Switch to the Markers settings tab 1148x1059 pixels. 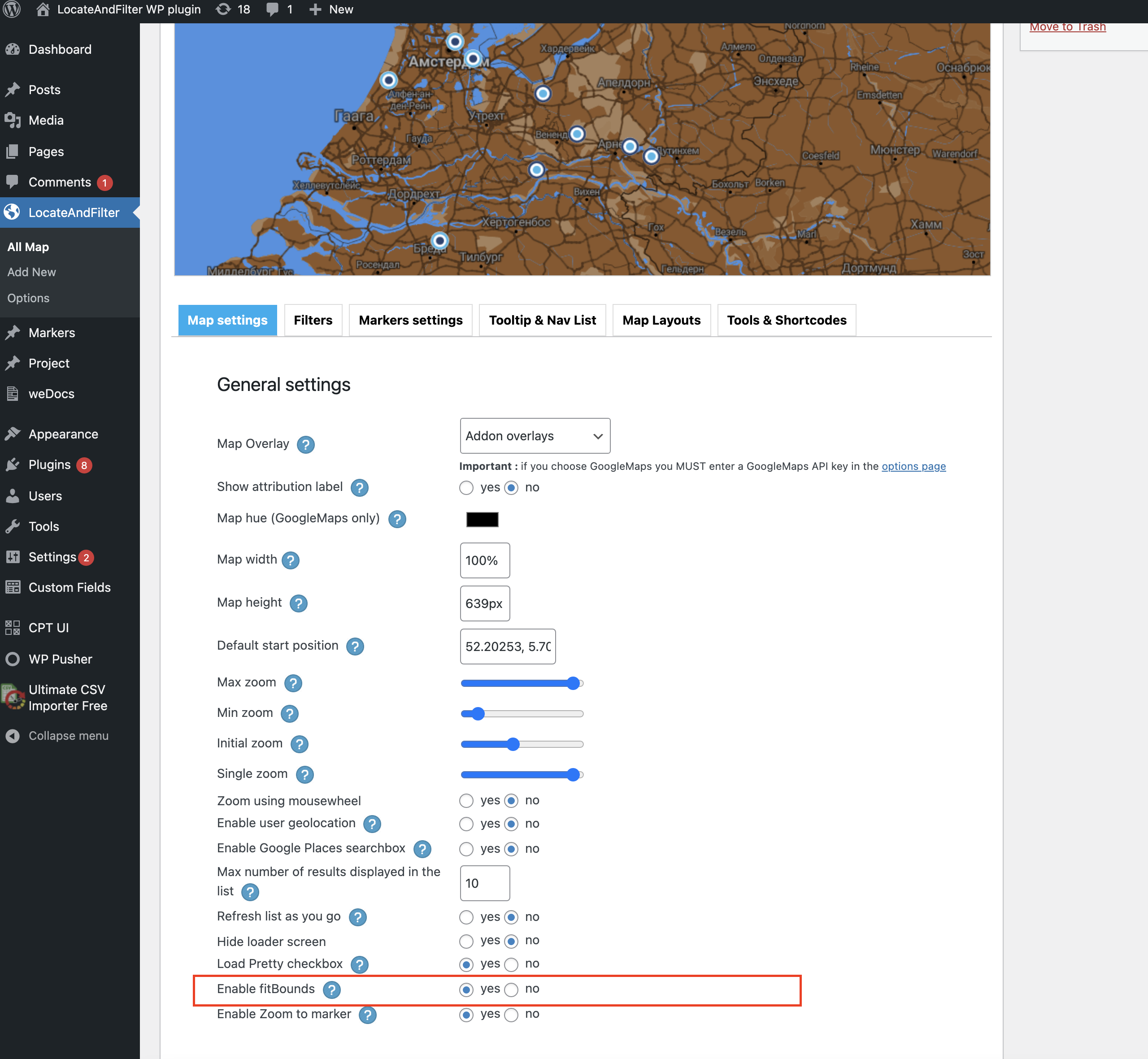pos(410,320)
